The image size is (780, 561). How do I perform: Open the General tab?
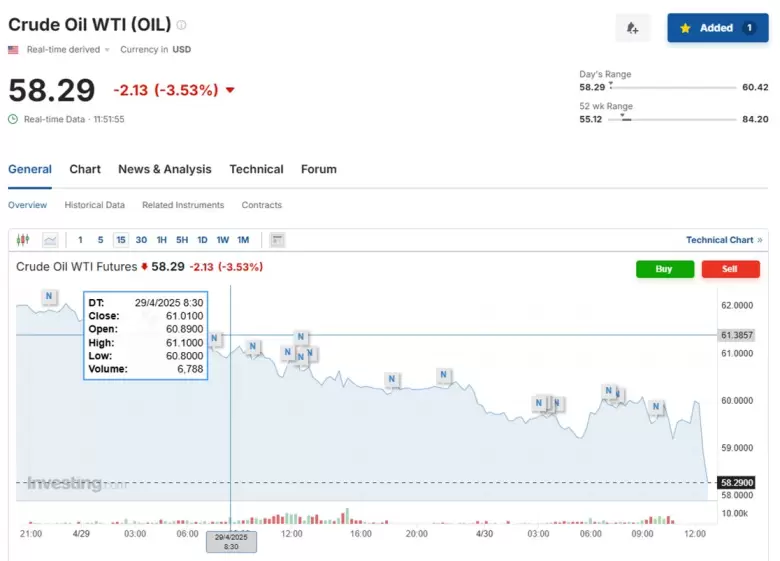[30, 169]
